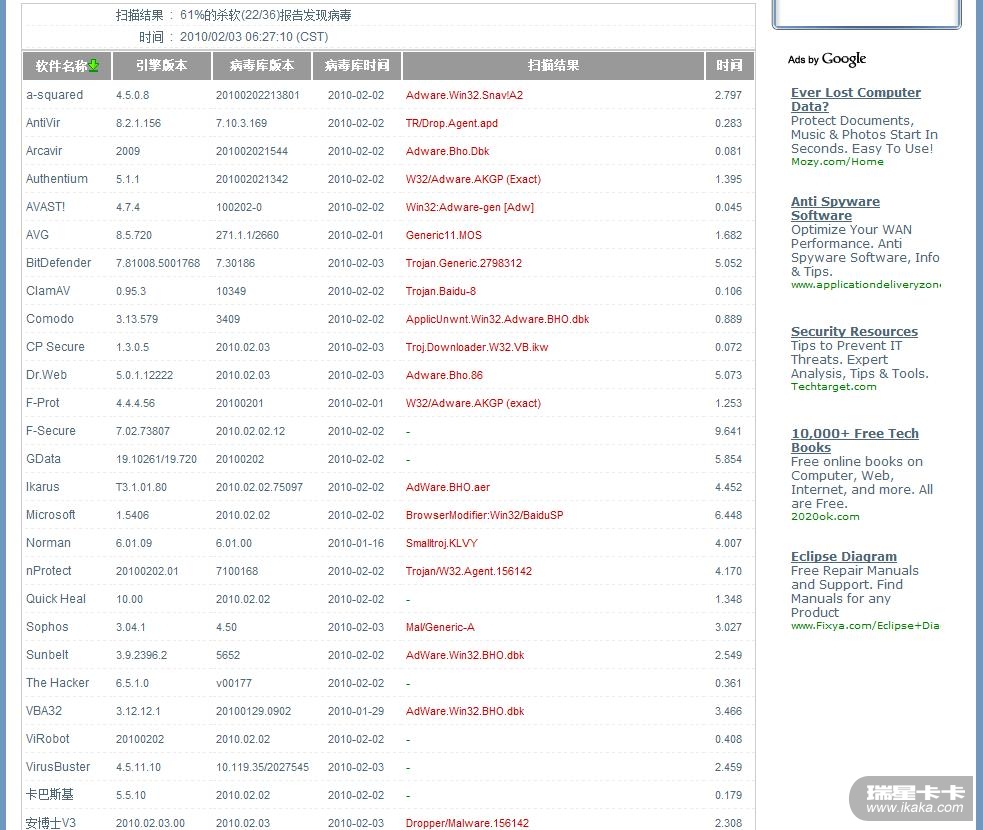Viewport: 983px width, 830px height.
Task: Click the 引擎版本 column header
Action: pyautogui.click(x=162, y=65)
